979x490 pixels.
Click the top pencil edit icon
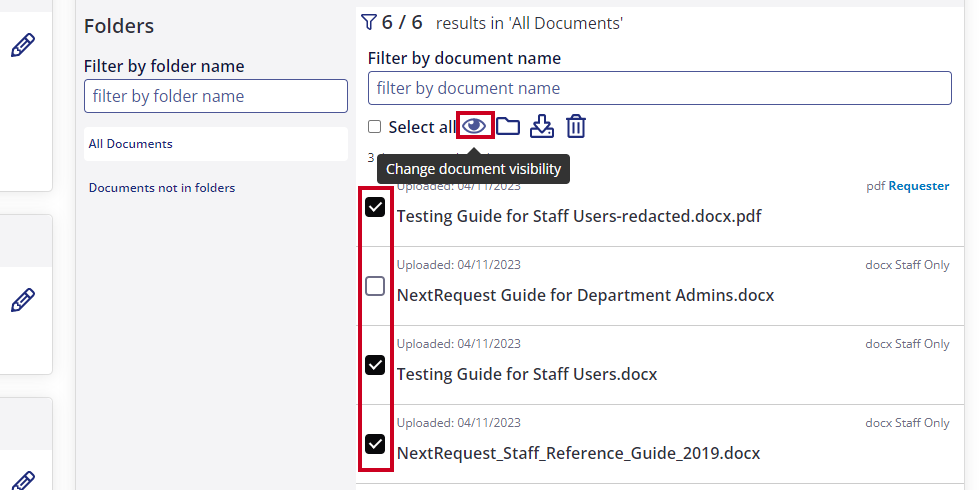pyautogui.click(x=23, y=46)
